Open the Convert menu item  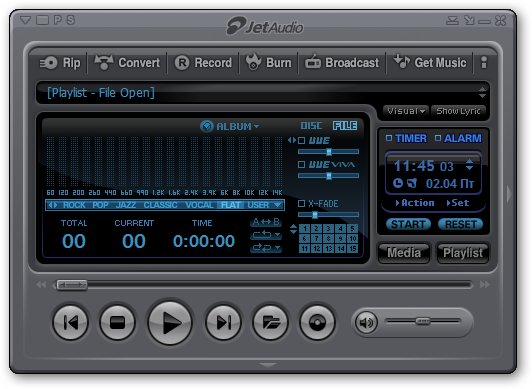pos(128,63)
